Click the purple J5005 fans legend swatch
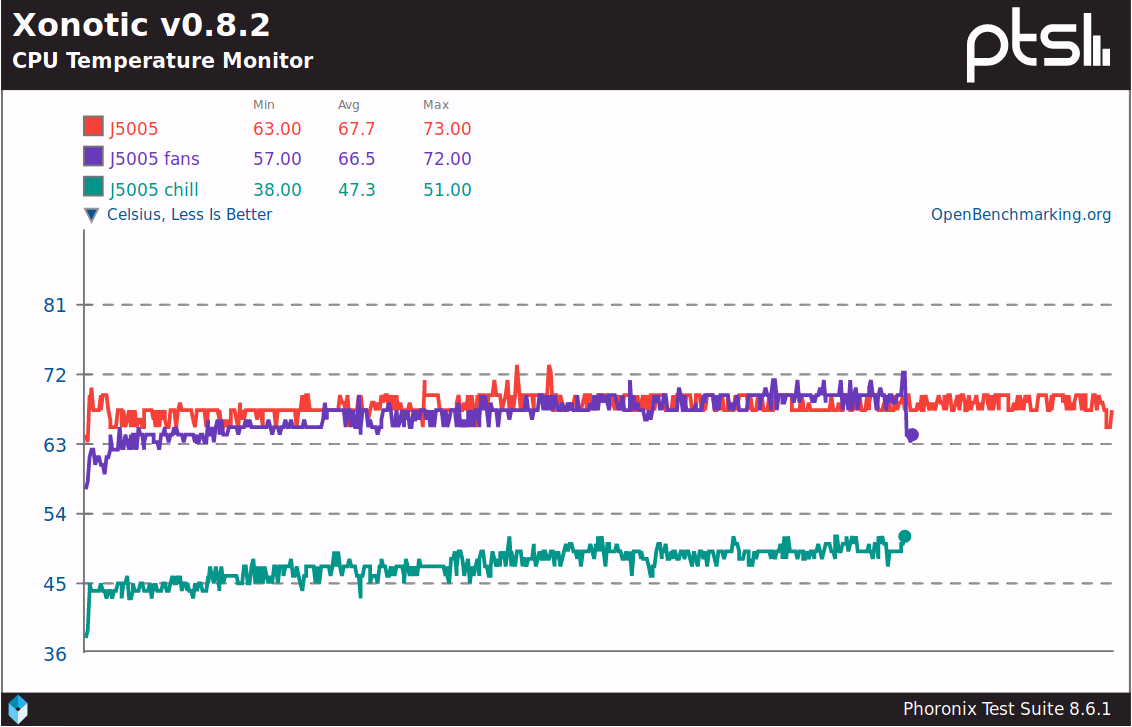This screenshot has height=727, width=1132. tap(93, 157)
